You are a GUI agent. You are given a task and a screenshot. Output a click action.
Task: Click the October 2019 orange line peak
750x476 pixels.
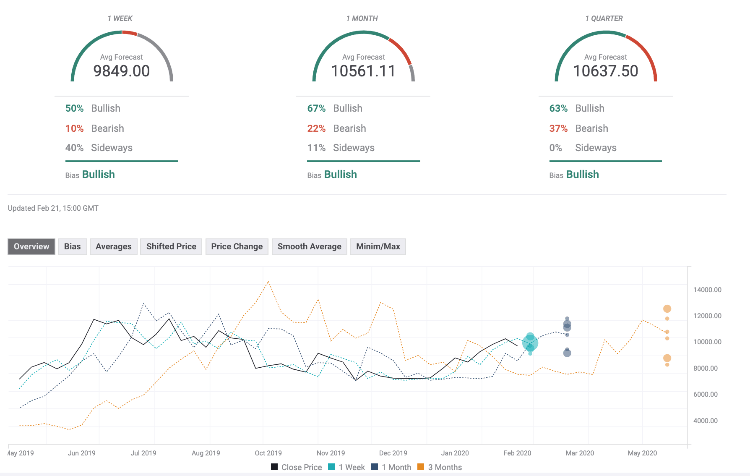(x=267, y=282)
